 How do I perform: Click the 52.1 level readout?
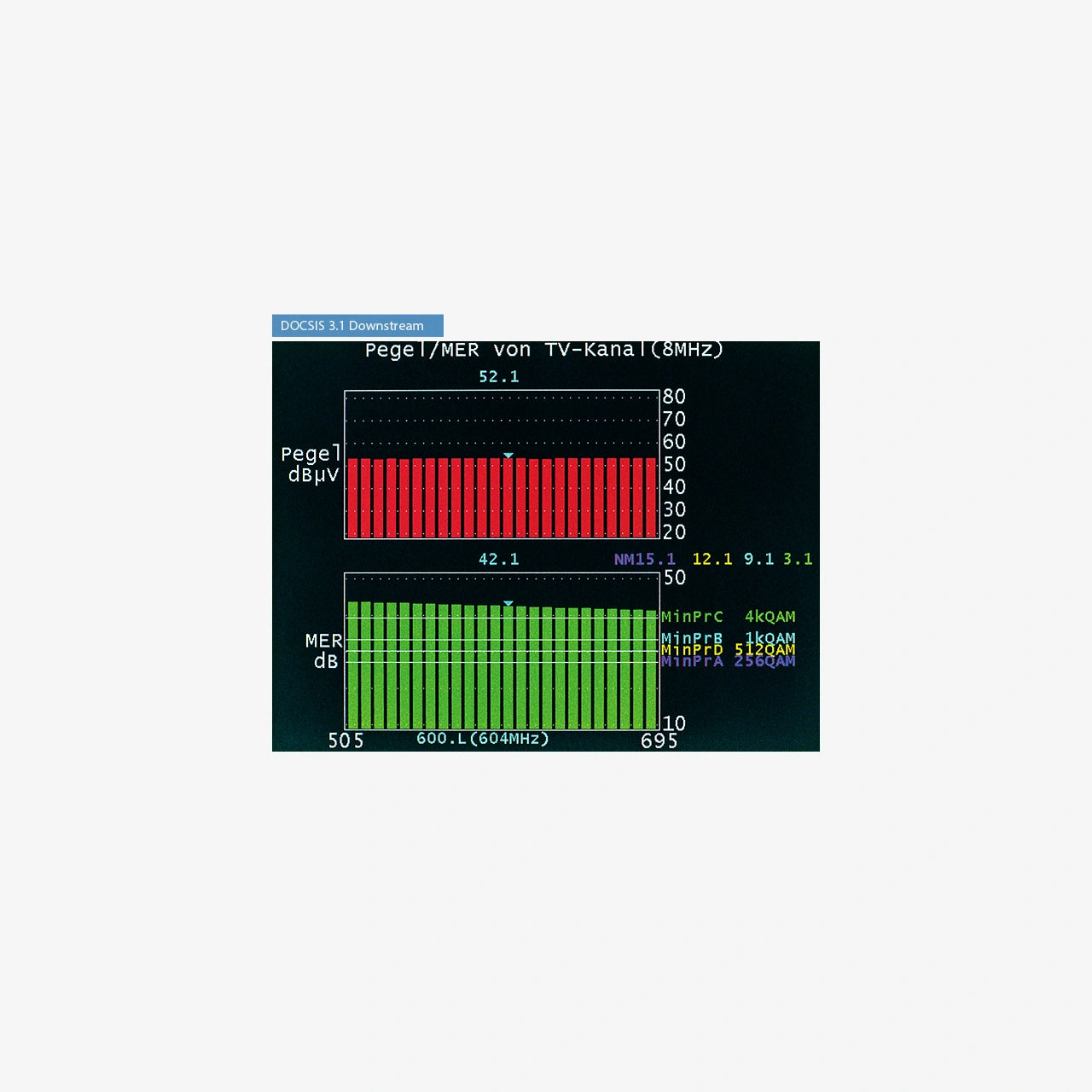click(497, 376)
